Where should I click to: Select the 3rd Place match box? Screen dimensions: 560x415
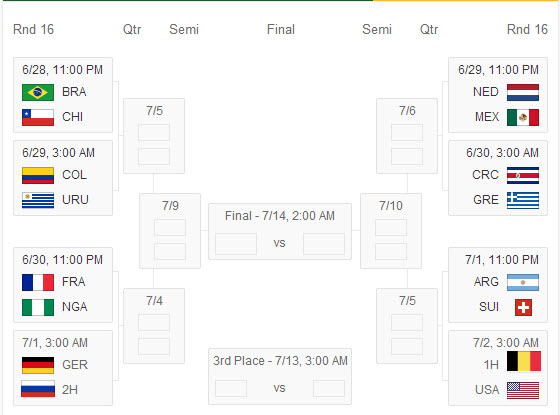tap(280, 376)
